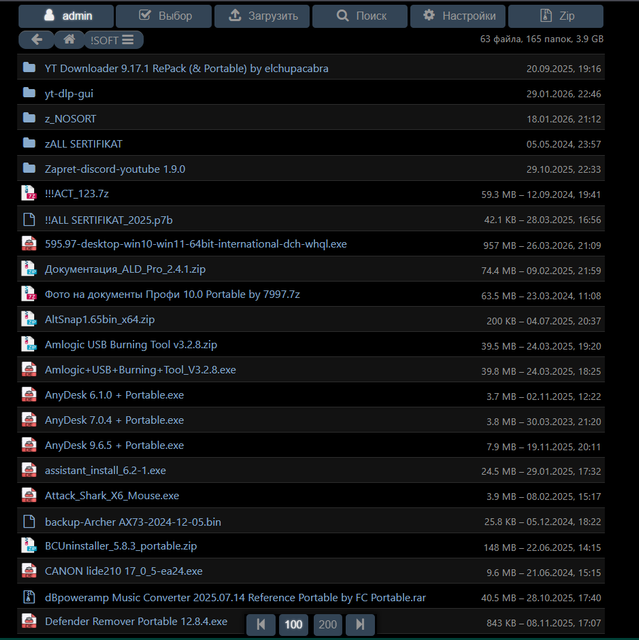The image size is (639, 640).
Task: Click the zip icon of BCUninstaller_5.8.3_portable.zip
Action: [29, 545]
